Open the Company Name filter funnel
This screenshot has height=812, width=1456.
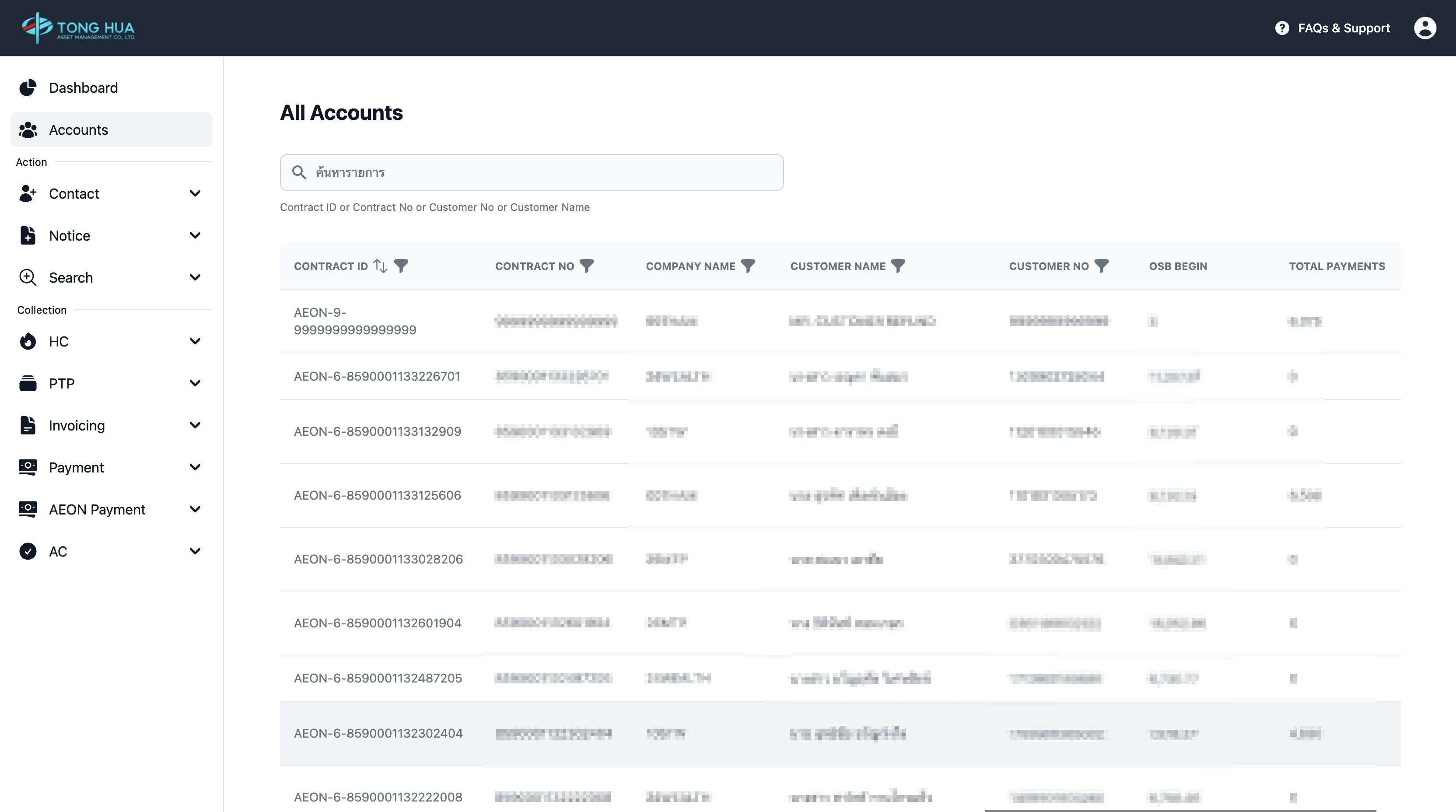pyautogui.click(x=748, y=266)
